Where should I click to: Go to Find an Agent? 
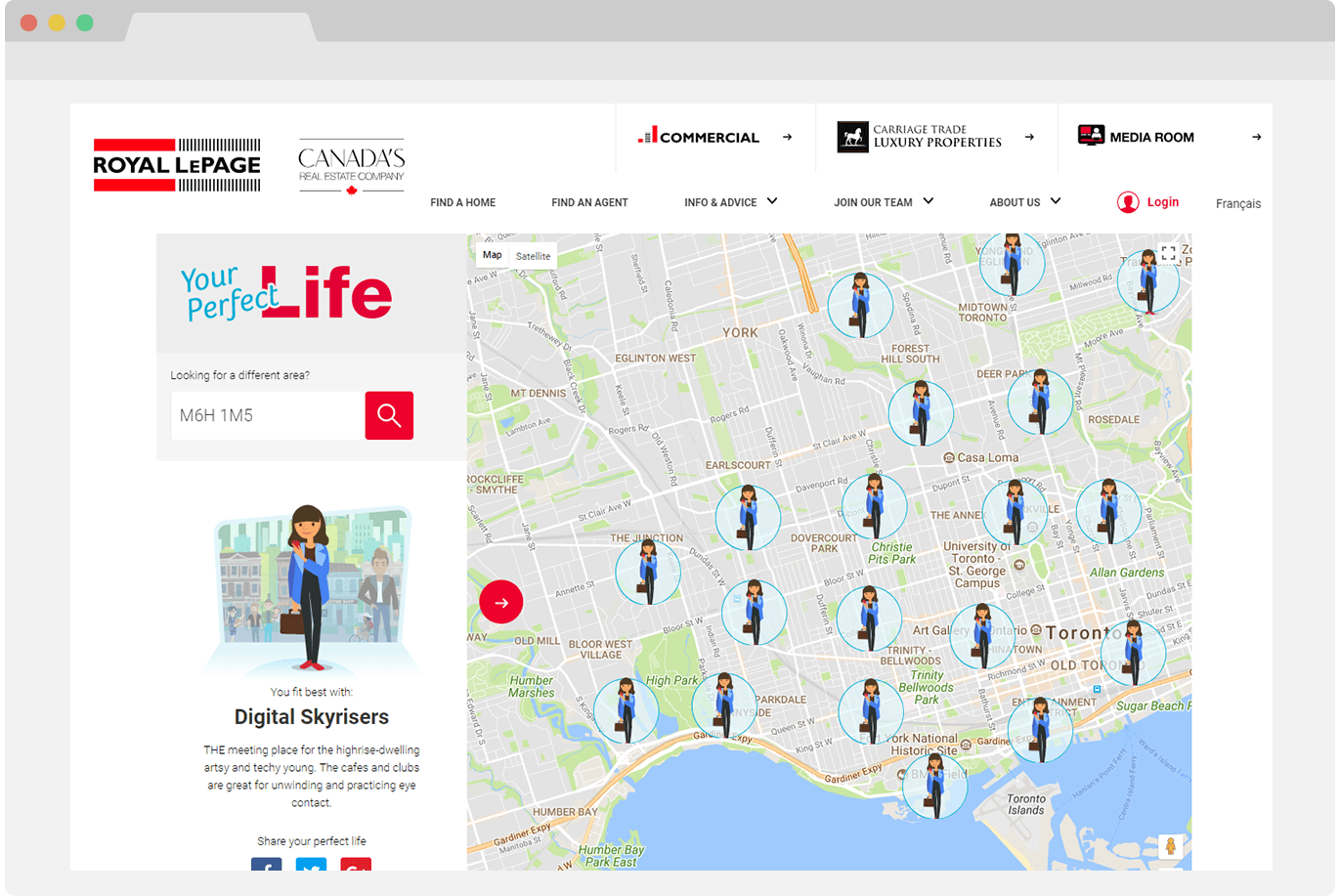pyautogui.click(x=589, y=203)
